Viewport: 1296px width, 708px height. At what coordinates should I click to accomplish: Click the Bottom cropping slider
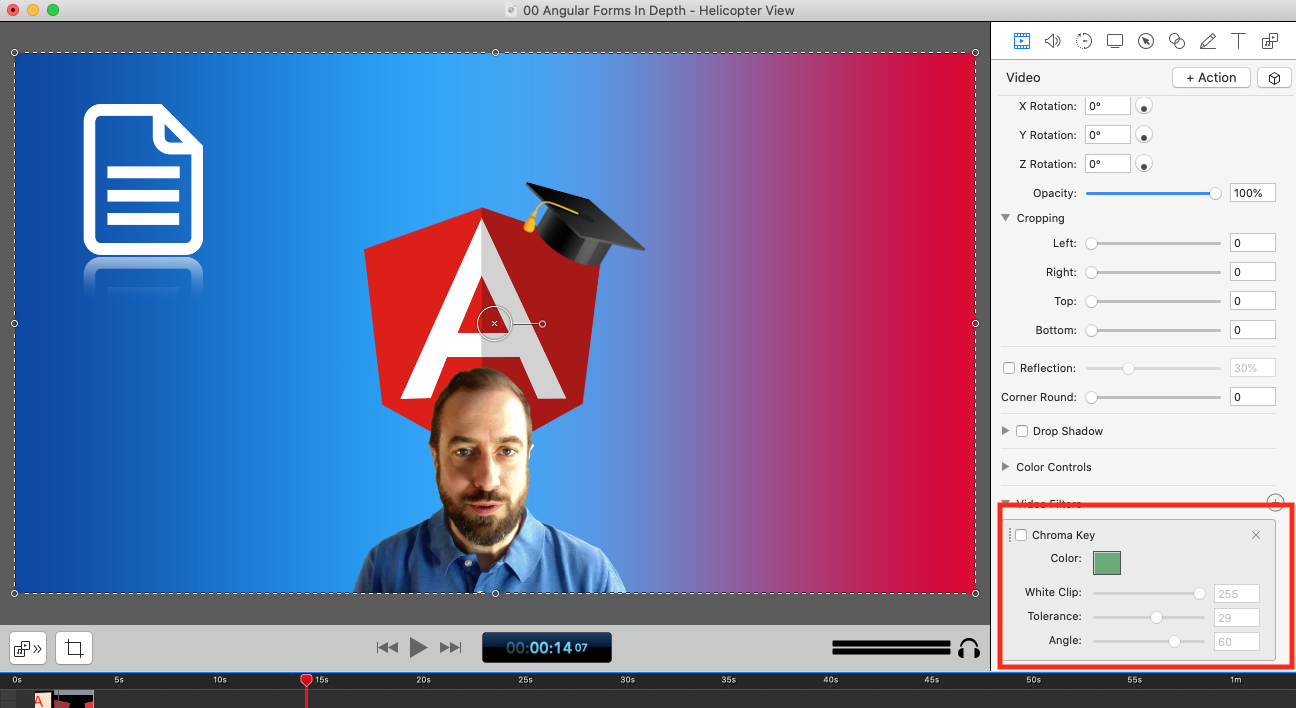1154,330
